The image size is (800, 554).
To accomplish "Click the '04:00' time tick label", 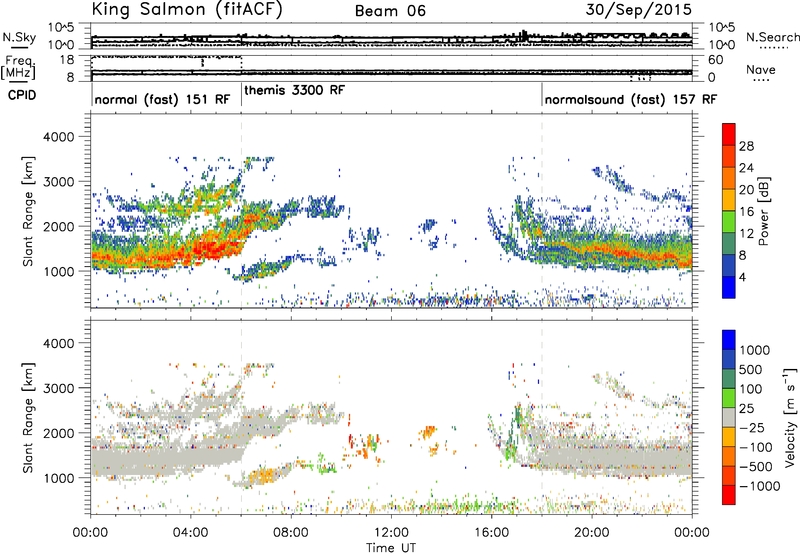I will [190, 533].
